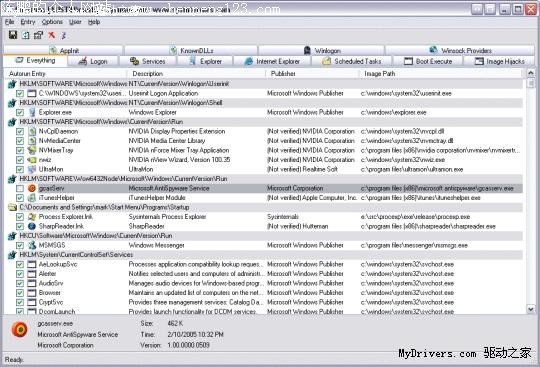Open the User menu
The height and width of the screenshot is (367, 540).
pyautogui.click(x=75, y=22)
